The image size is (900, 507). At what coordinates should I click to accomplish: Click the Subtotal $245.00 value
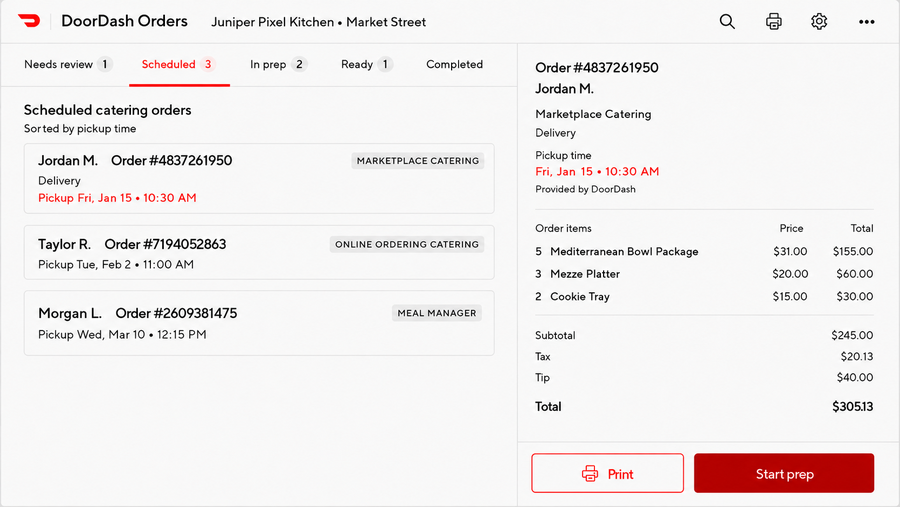852,335
